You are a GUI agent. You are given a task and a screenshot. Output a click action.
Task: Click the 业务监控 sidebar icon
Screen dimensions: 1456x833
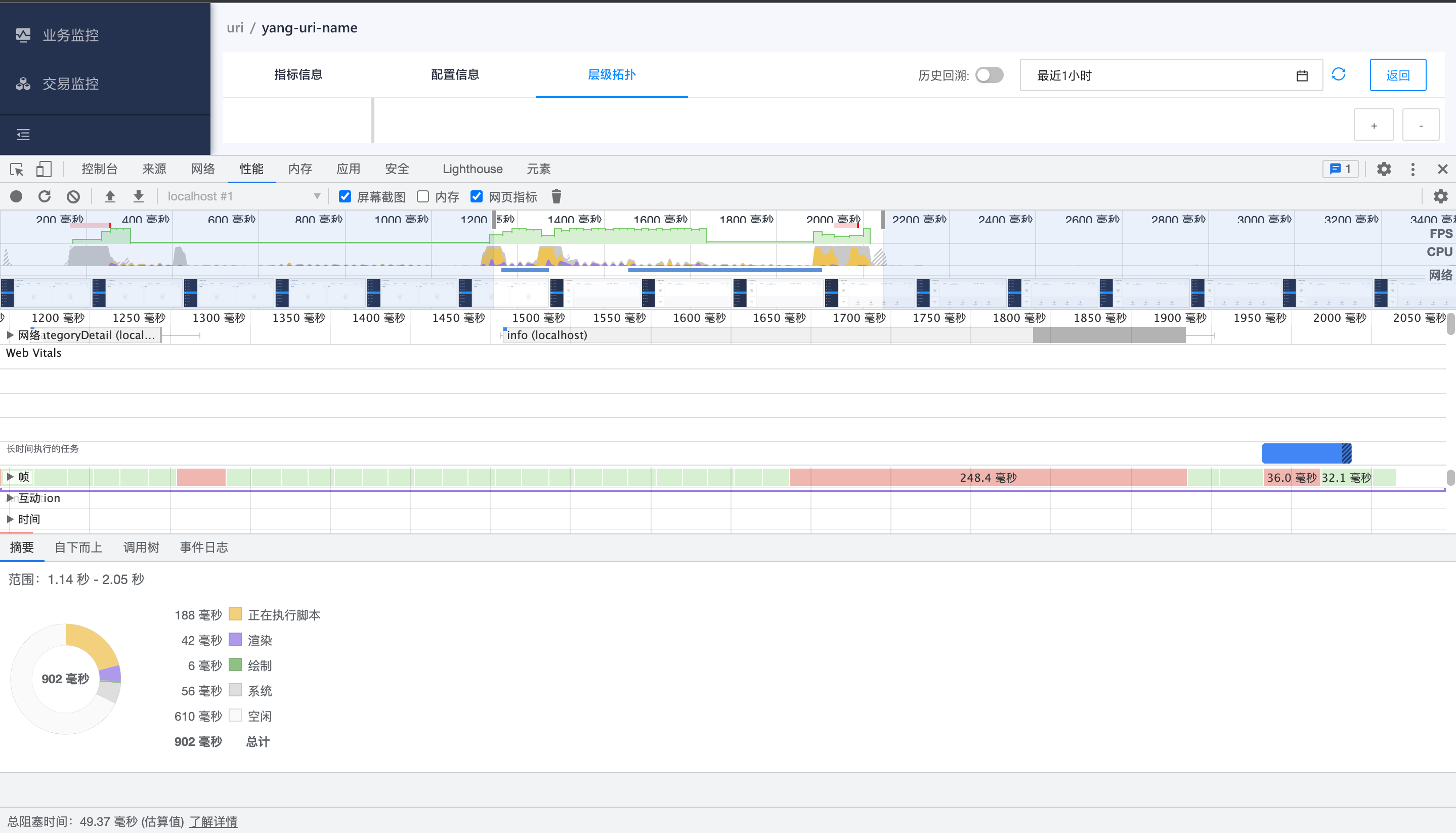tap(23, 35)
